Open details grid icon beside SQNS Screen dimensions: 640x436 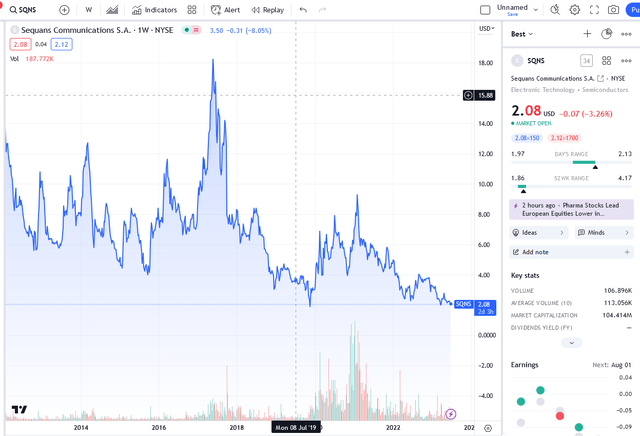(606, 61)
